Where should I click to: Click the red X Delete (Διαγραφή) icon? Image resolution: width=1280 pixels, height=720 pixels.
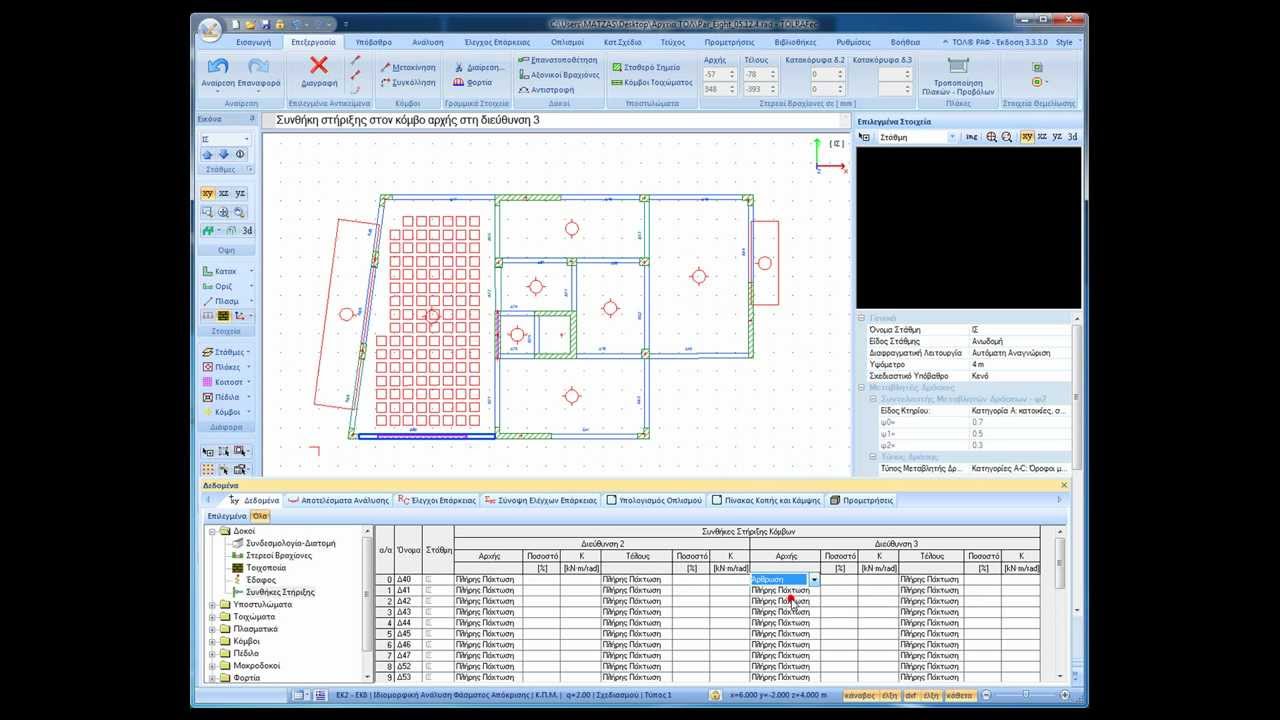coord(319,65)
